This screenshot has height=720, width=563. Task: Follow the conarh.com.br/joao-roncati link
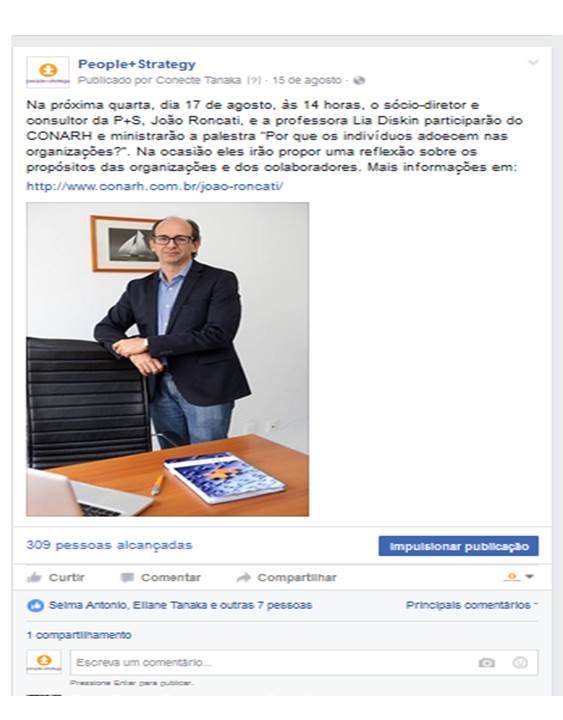[x=155, y=186]
